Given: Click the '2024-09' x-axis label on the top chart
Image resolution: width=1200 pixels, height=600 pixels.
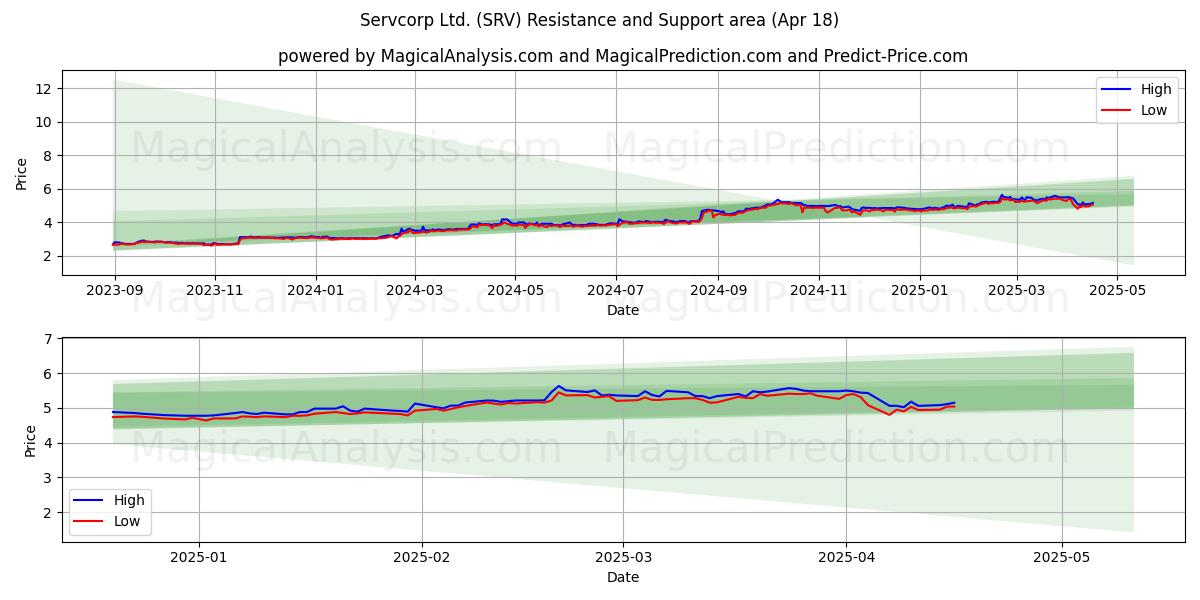Looking at the screenshot, I should click(718, 291).
